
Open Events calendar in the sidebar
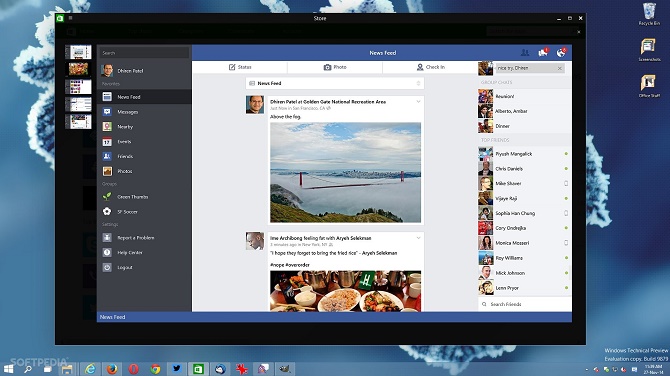(144, 141)
